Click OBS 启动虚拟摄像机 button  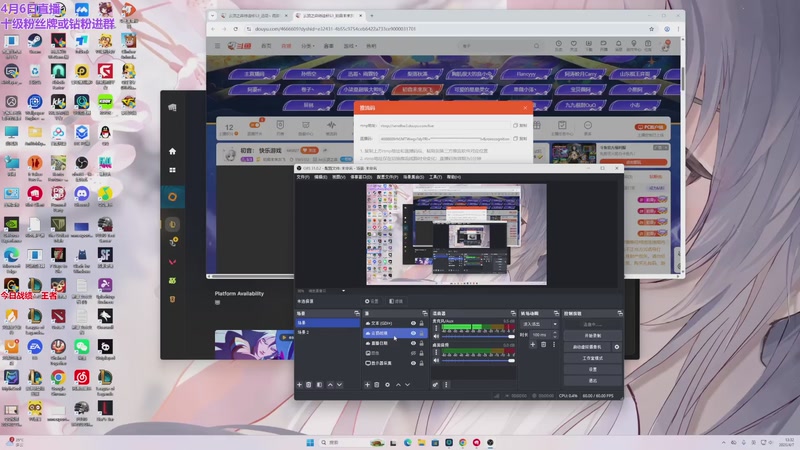point(587,347)
